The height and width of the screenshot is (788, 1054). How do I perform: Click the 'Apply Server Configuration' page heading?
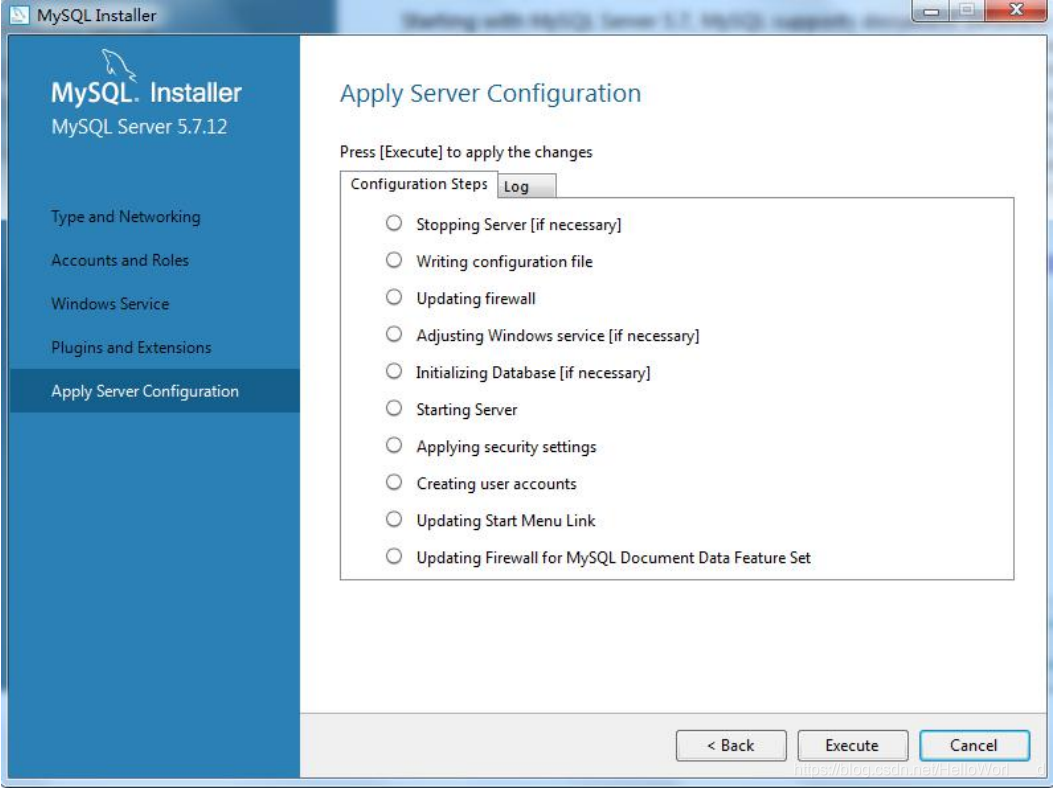pos(490,93)
